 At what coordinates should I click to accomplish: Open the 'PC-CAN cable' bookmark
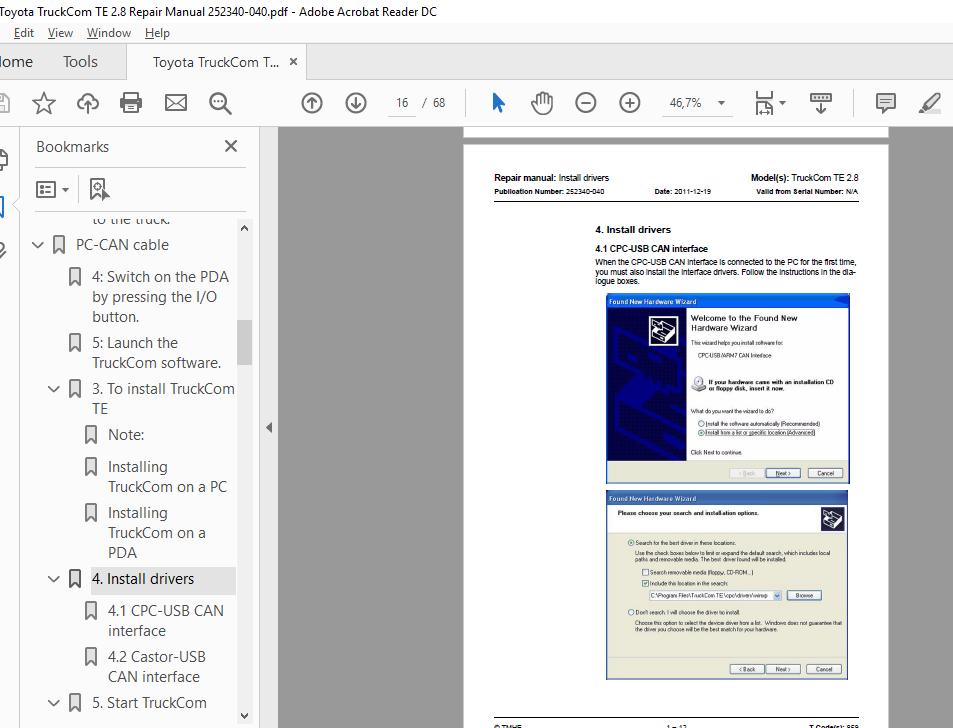coord(122,245)
